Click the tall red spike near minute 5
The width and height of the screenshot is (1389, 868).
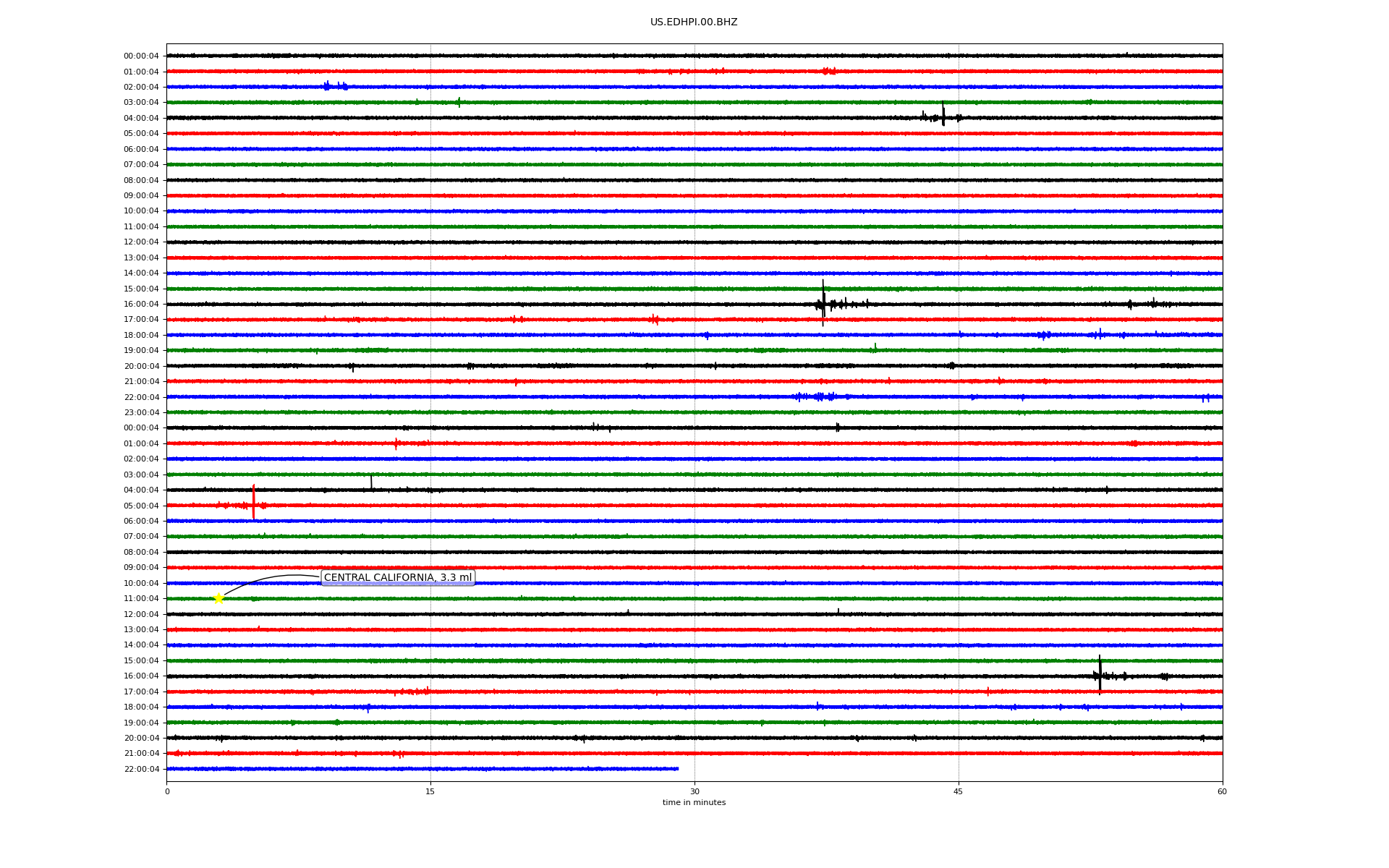click(253, 501)
